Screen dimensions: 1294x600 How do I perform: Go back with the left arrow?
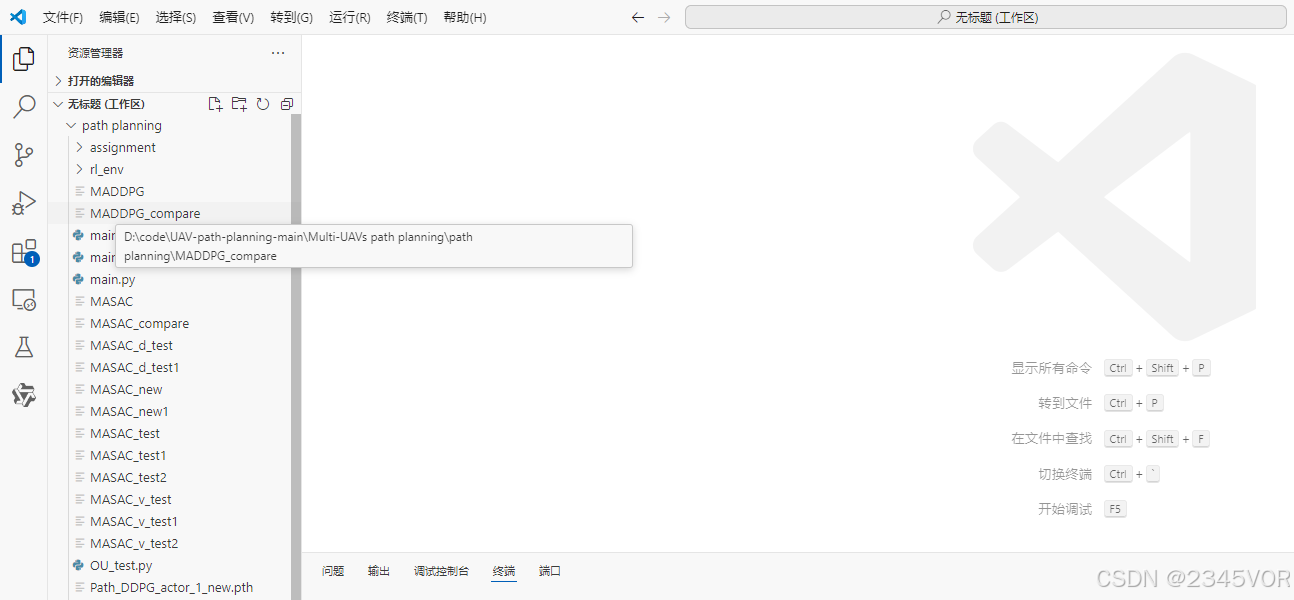tap(638, 17)
